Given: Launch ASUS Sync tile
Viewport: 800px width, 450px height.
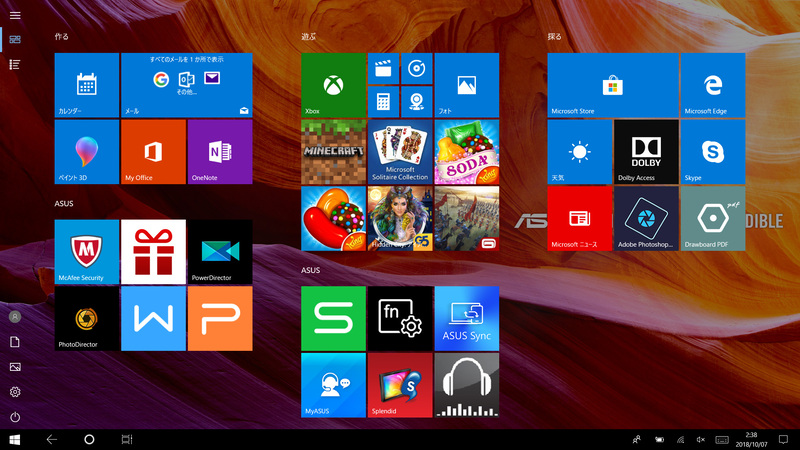Looking at the screenshot, I should point(467,318).
